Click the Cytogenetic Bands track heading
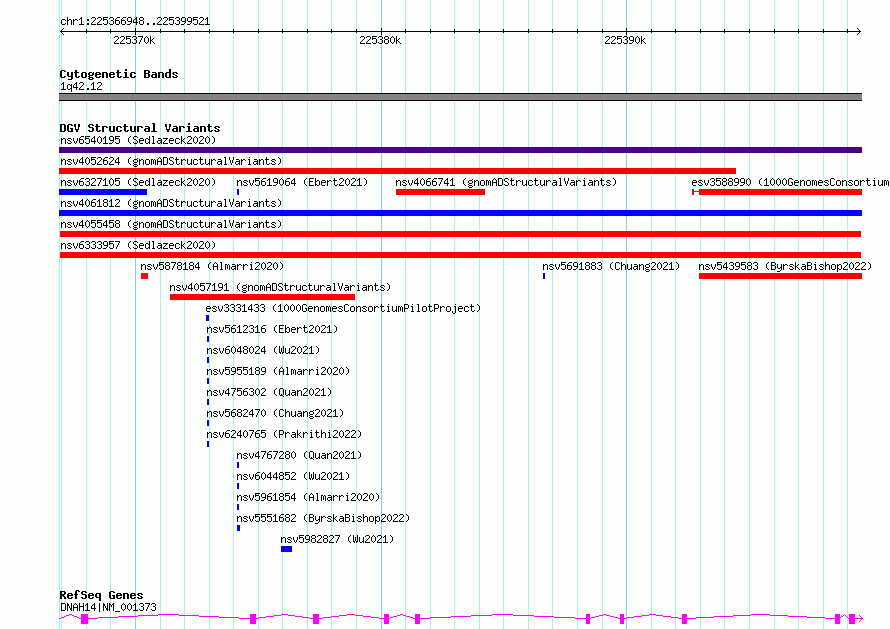The width and height of the screenshot is (890, 629). (119, 74)
